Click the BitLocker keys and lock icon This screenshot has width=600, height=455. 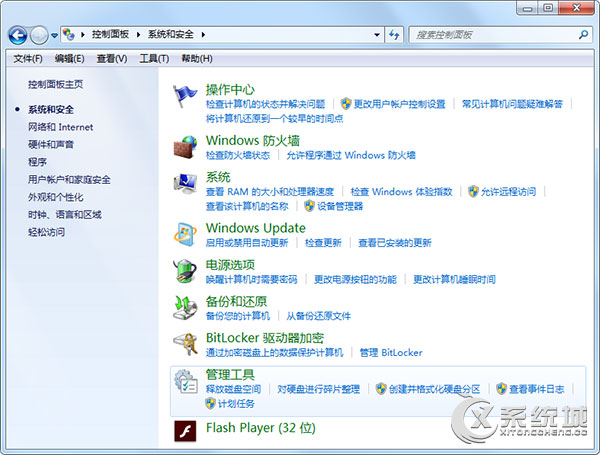(185, 344)
